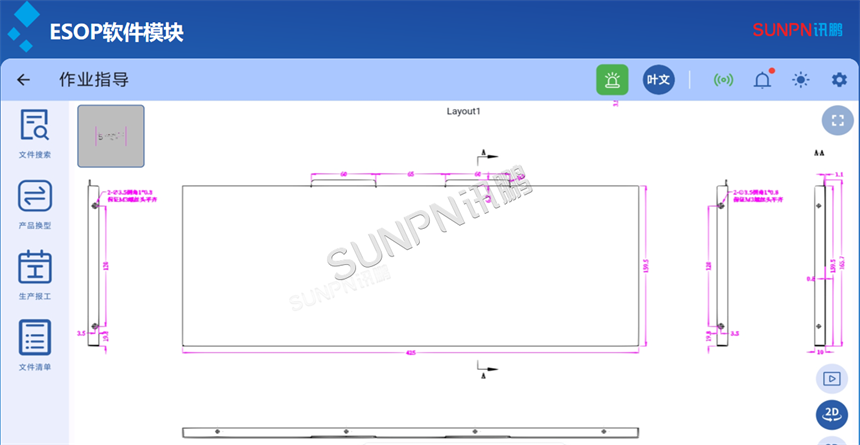Toggle brightness with the sun icon
The width and height of the screenshot is (860, 445).
(801, 80)
